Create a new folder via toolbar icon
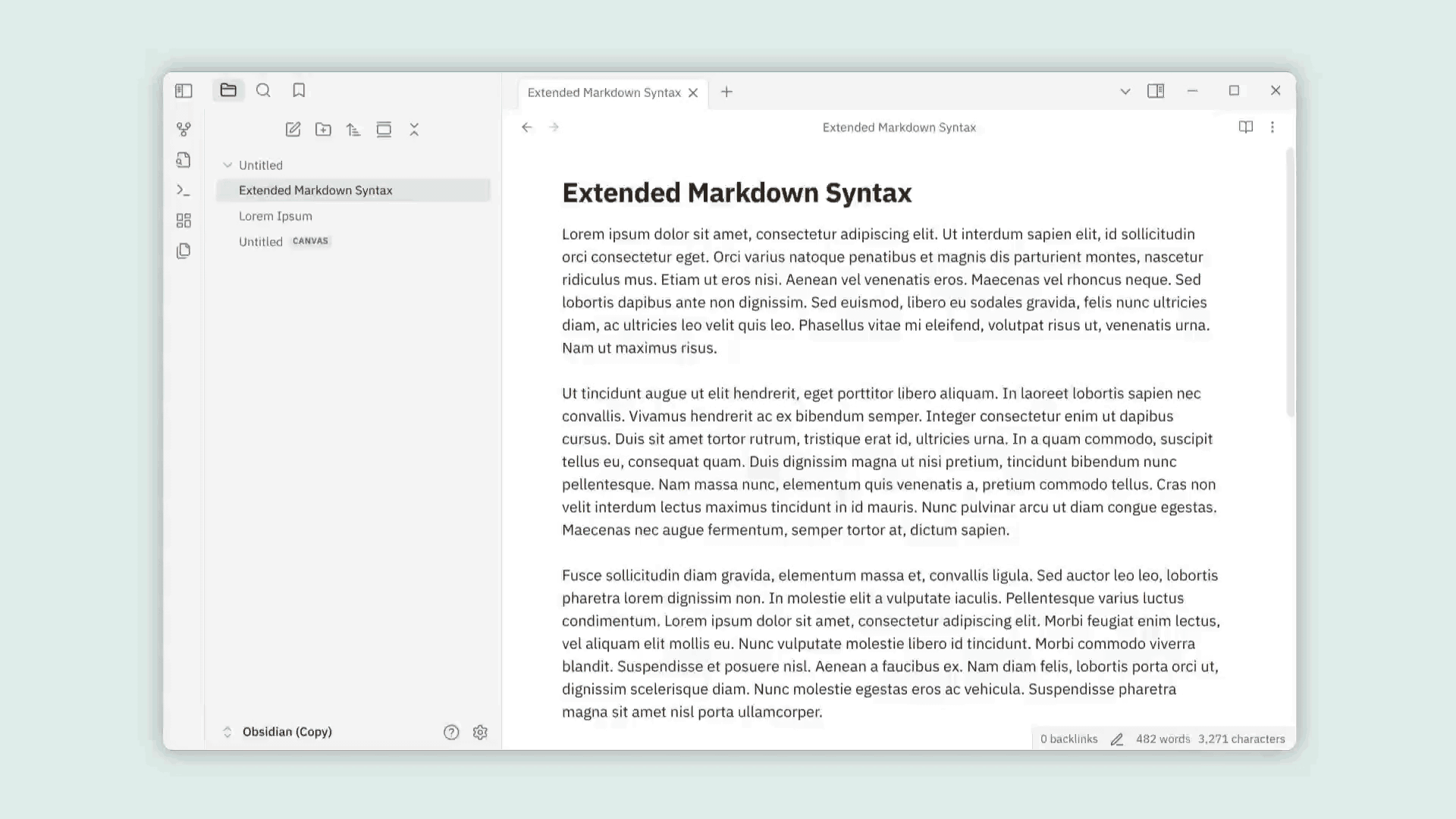Viewport: 1456px width, 819px height. point(323,130)
